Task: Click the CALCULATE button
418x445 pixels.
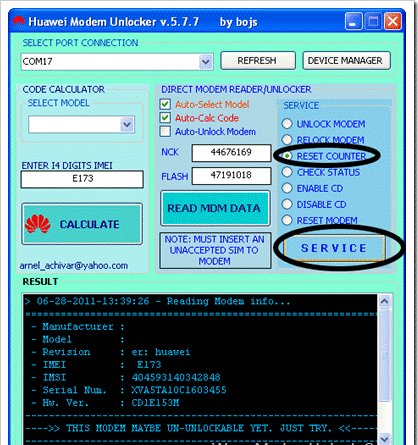Action: click(82, 224)
